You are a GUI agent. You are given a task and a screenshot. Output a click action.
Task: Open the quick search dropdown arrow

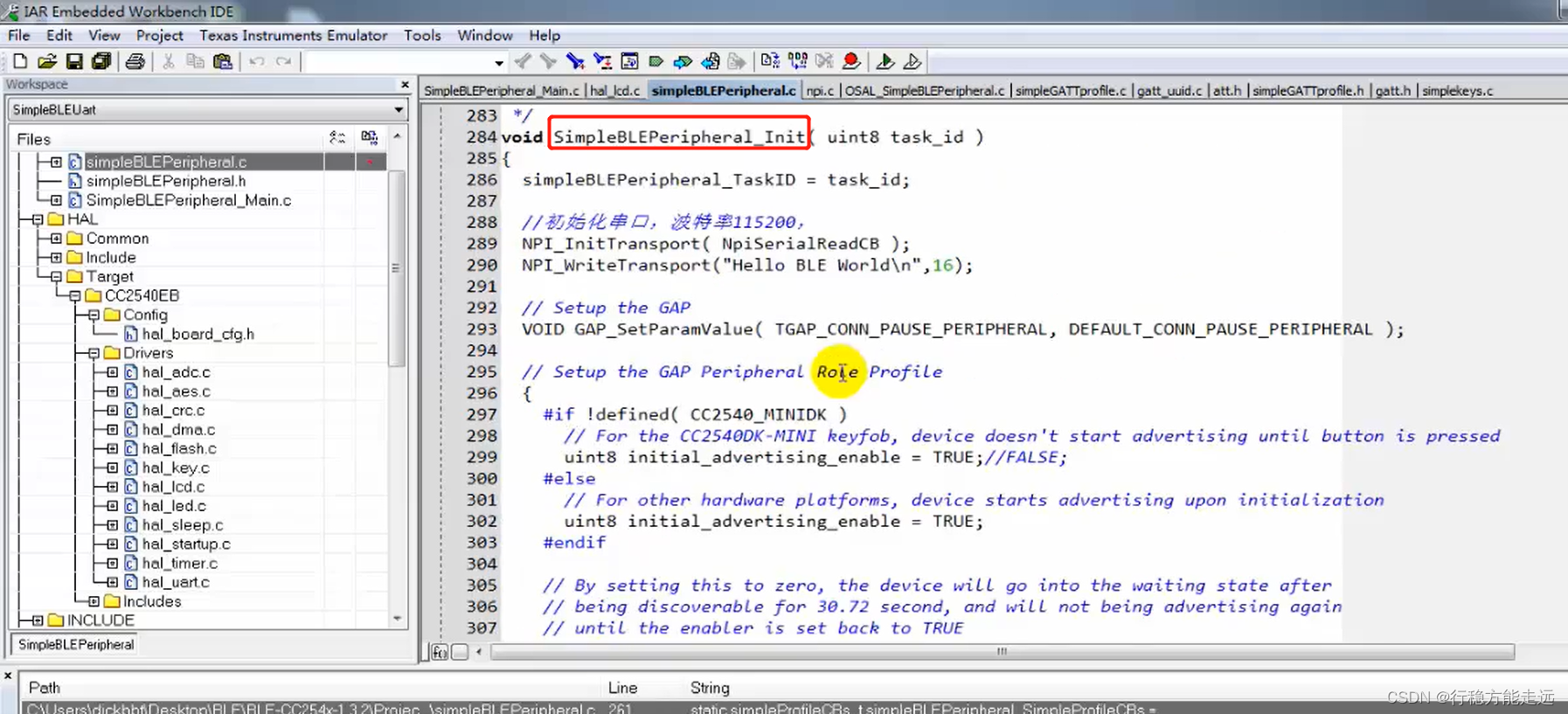(498, 62)
